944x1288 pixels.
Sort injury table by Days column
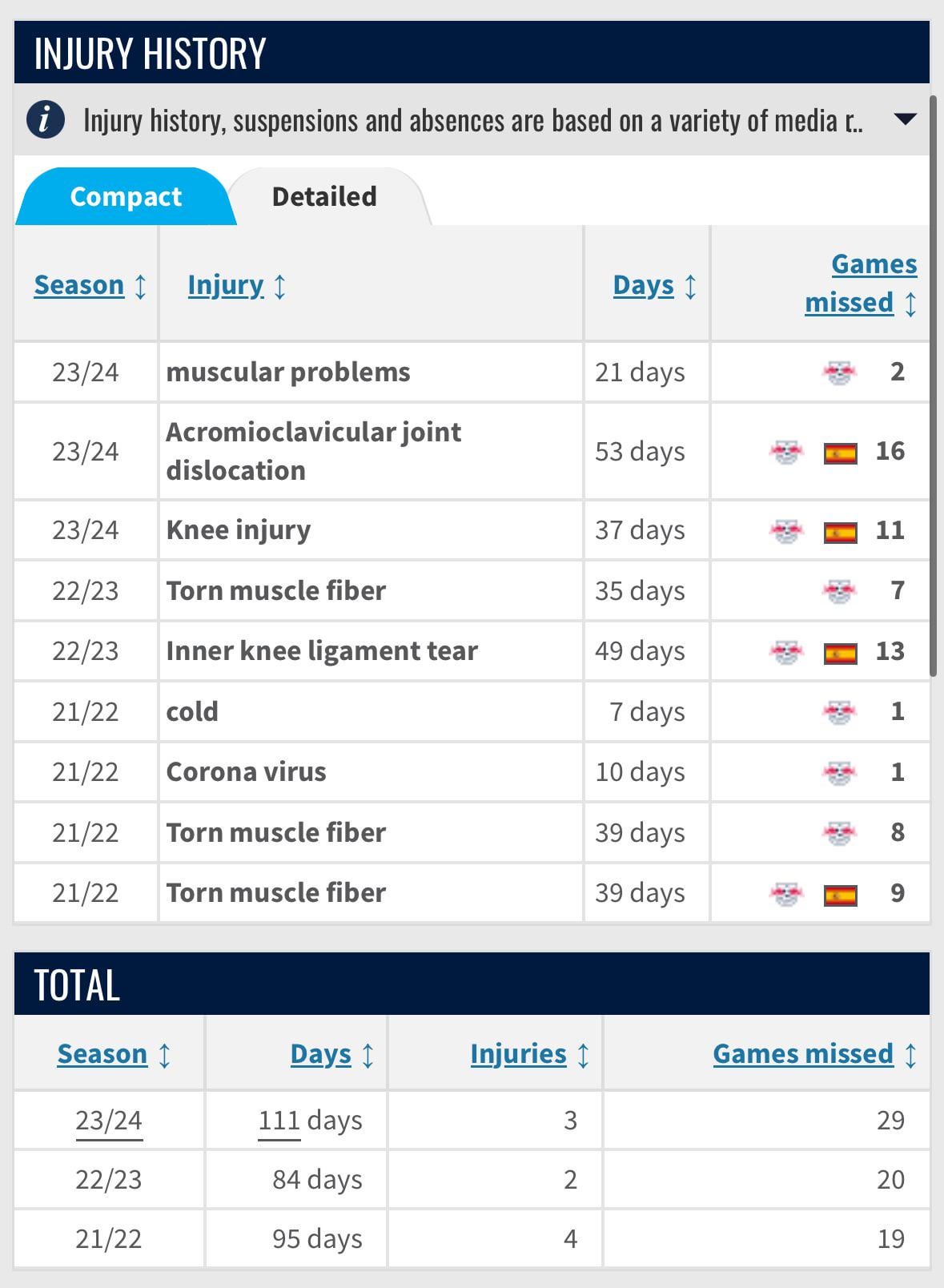coord(654,285)
